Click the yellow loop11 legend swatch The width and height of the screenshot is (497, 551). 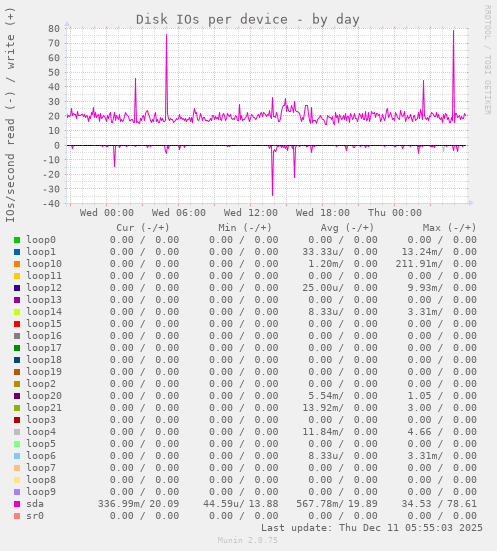[x=17, y=276]
